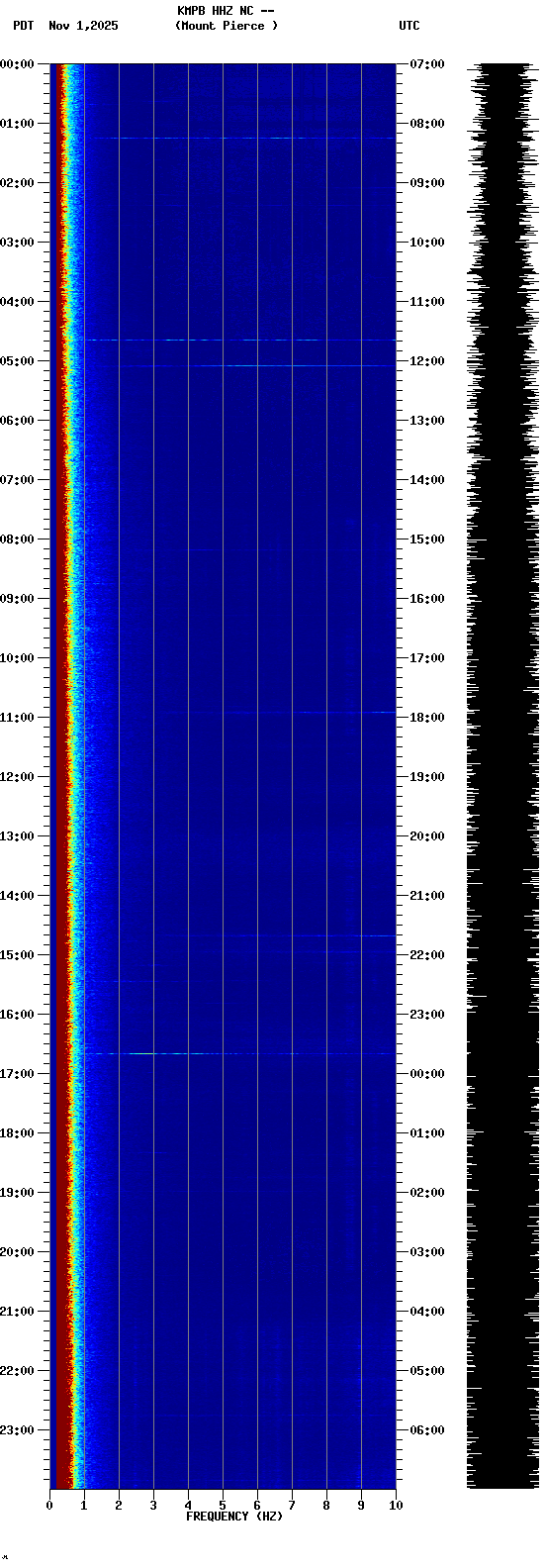Click the UTC '13:00' time label
546x1568 pixels.
click(427, 421)
